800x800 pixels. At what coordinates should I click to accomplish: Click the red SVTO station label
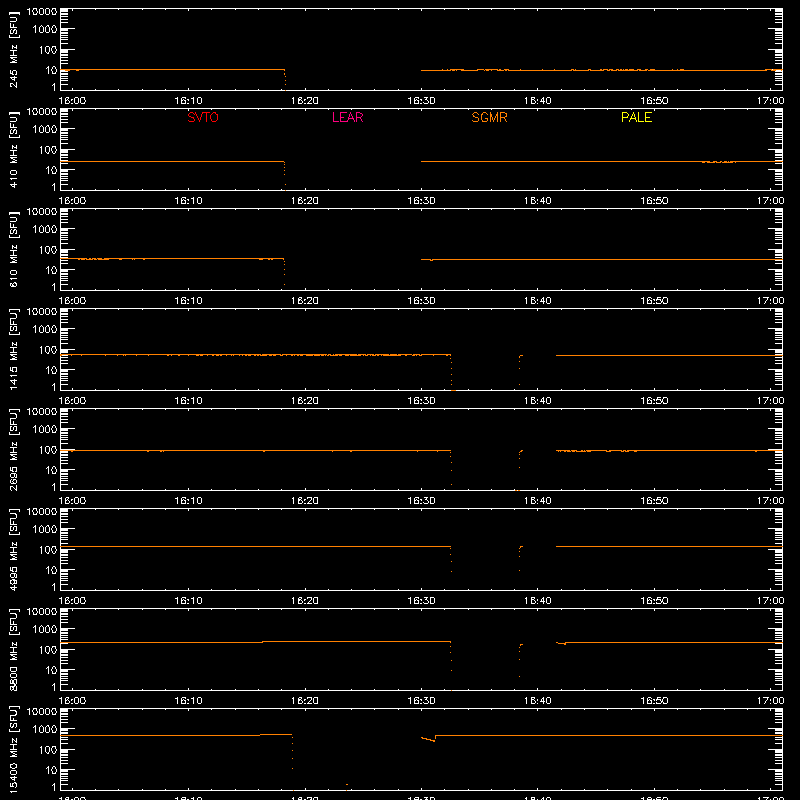pyautogui.click(x=203, y=117)
